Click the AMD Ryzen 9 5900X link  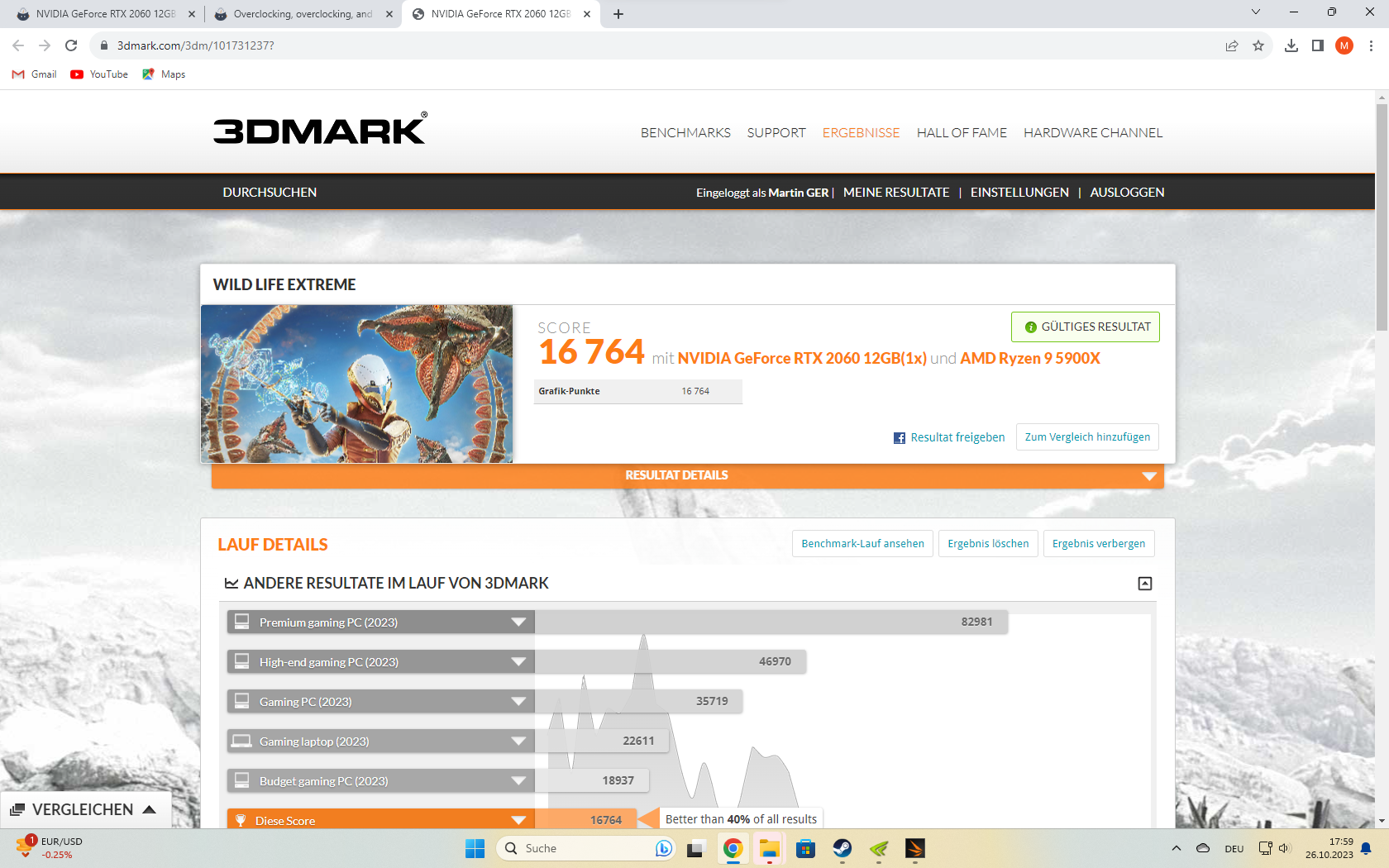pyautogui.click(x=1030, y=358)
